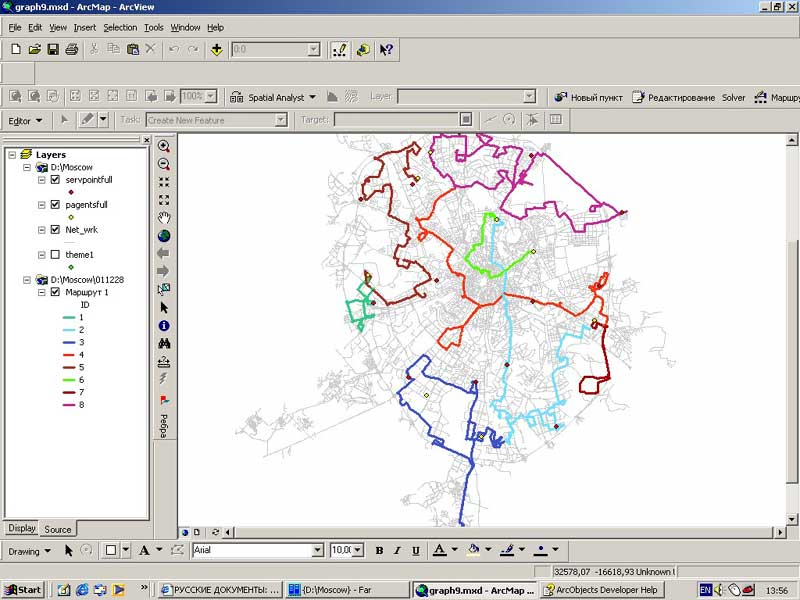Uncheck the servpointfull layer checkbox
Image resolution: width=800 pixels, height=600 pixels.
point(55,180)
